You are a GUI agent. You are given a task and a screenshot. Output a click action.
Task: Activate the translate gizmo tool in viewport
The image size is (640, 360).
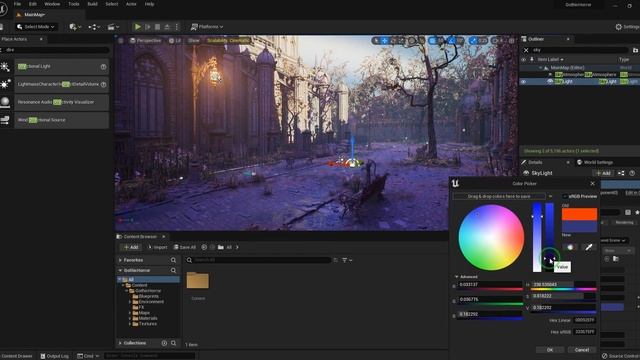coord(384,40)
